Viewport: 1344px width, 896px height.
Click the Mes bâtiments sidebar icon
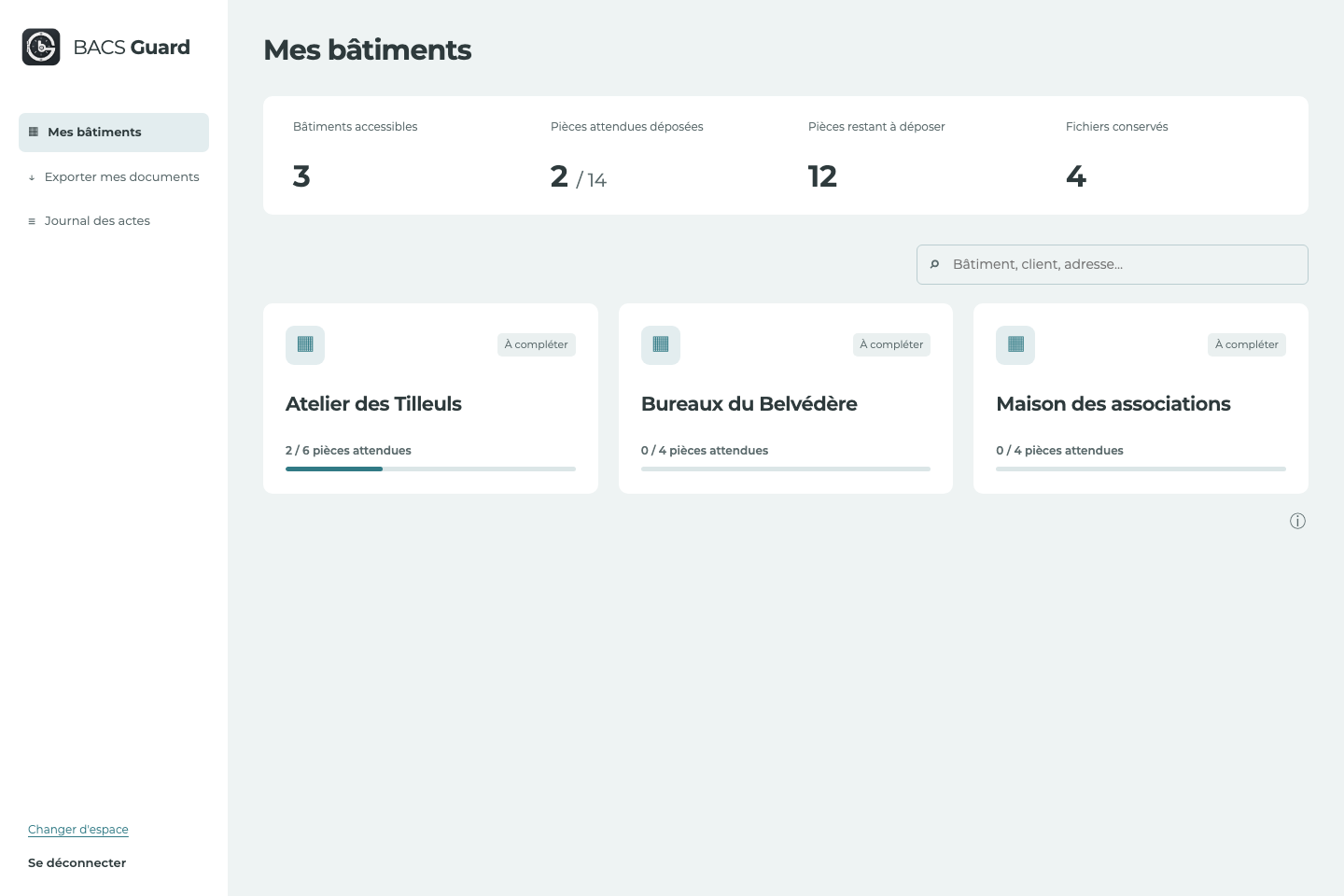34,132
